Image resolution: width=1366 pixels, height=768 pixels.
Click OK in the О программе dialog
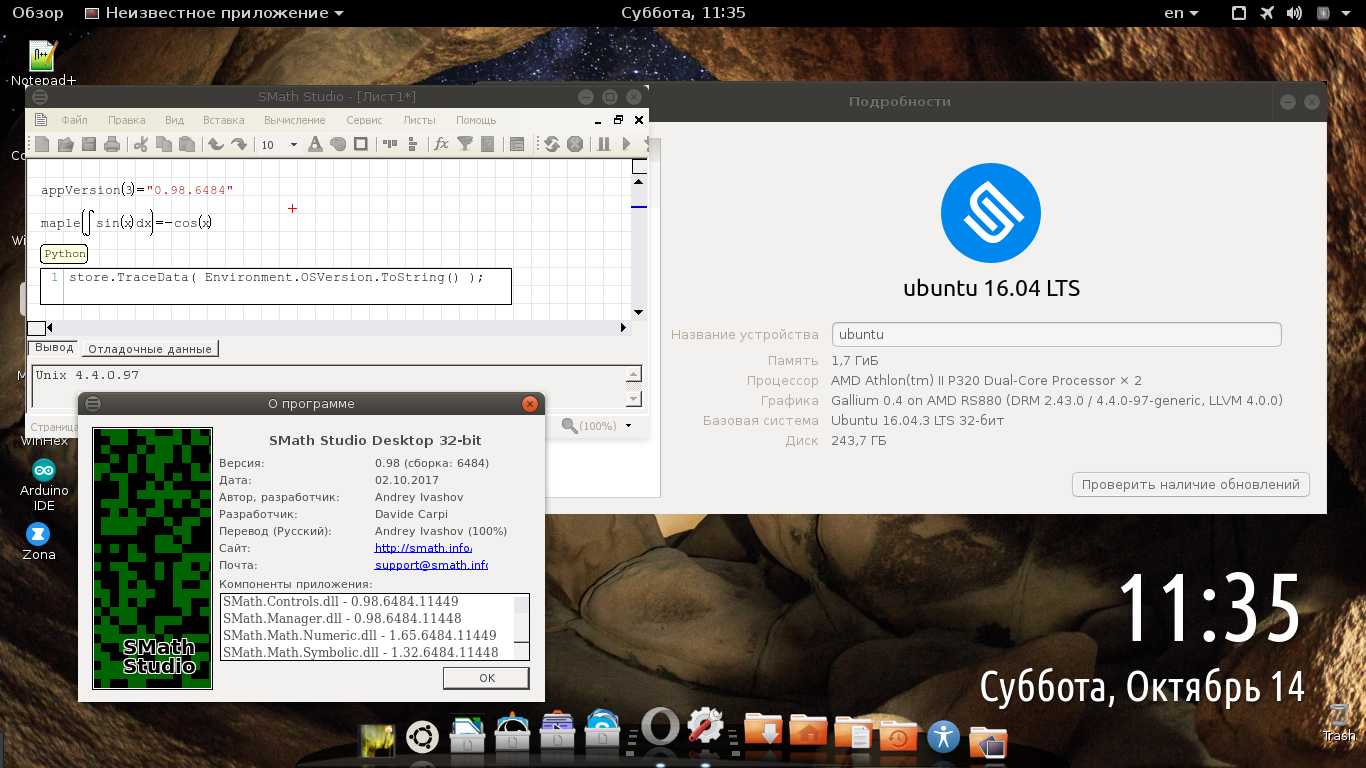(486, 678)
